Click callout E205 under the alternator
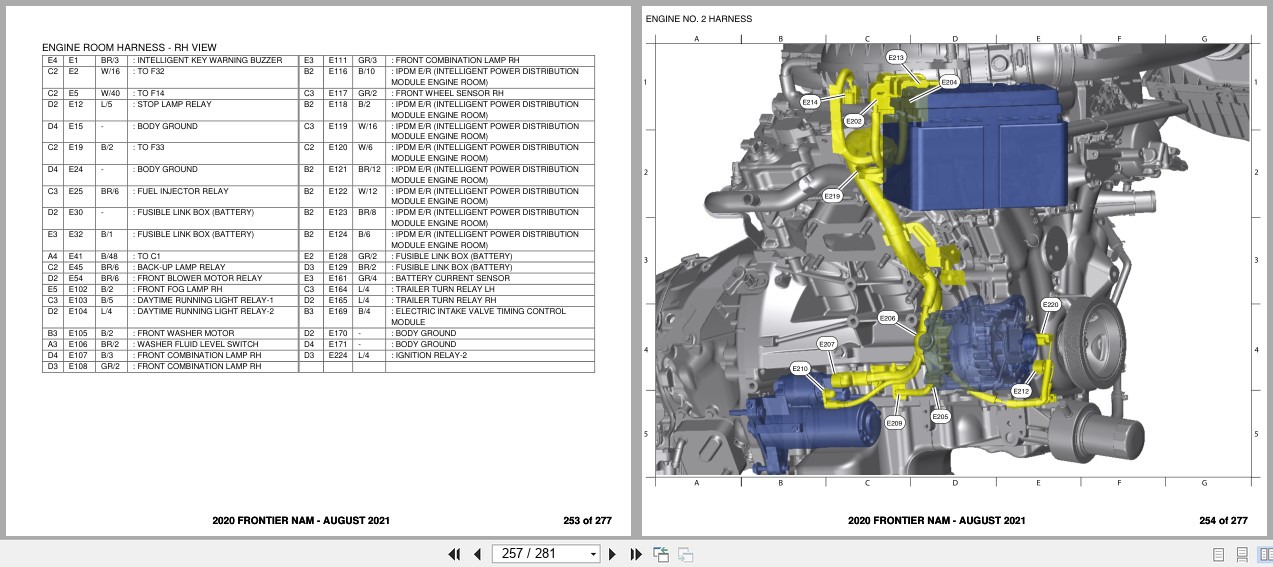1273x567 pixels. pyautogui.click(x=940, y=416)
